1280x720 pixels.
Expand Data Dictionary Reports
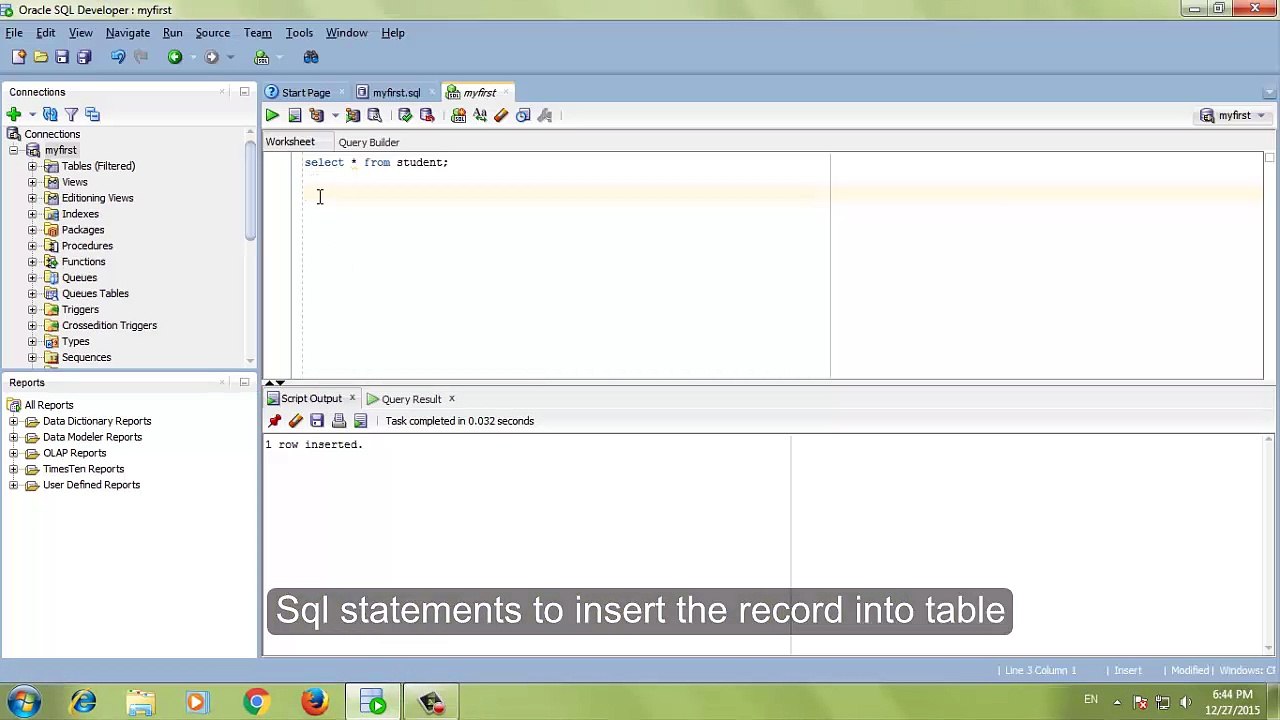(x=14, y=421)
